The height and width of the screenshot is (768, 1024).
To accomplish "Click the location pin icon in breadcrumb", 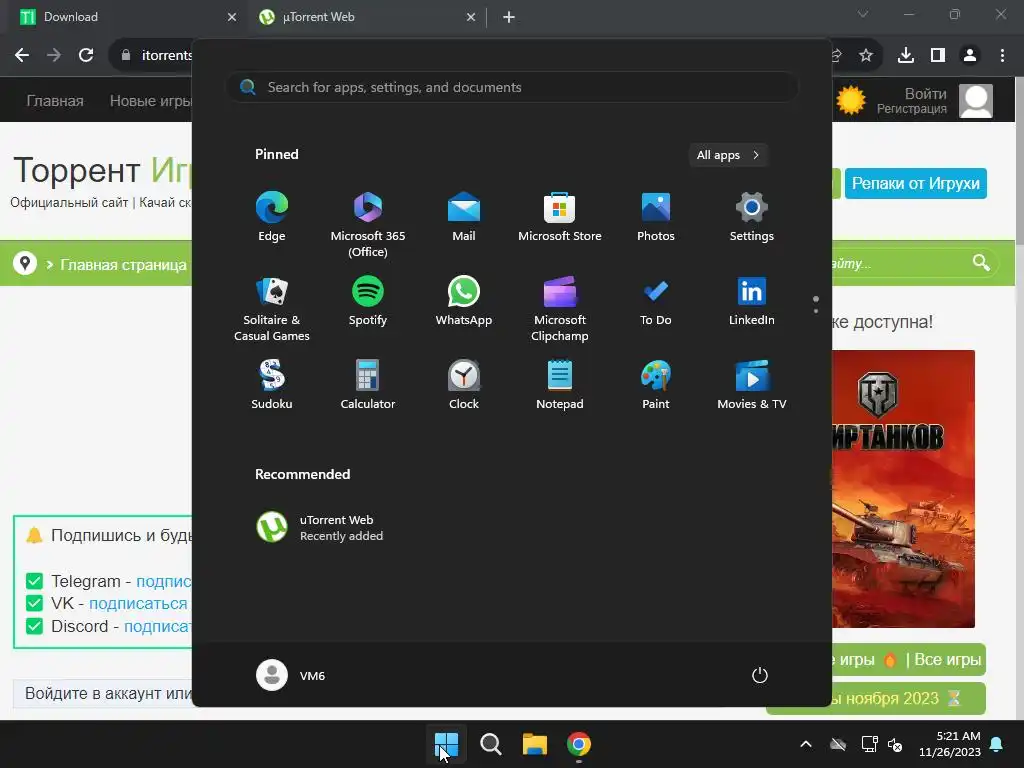I will 25,263.
